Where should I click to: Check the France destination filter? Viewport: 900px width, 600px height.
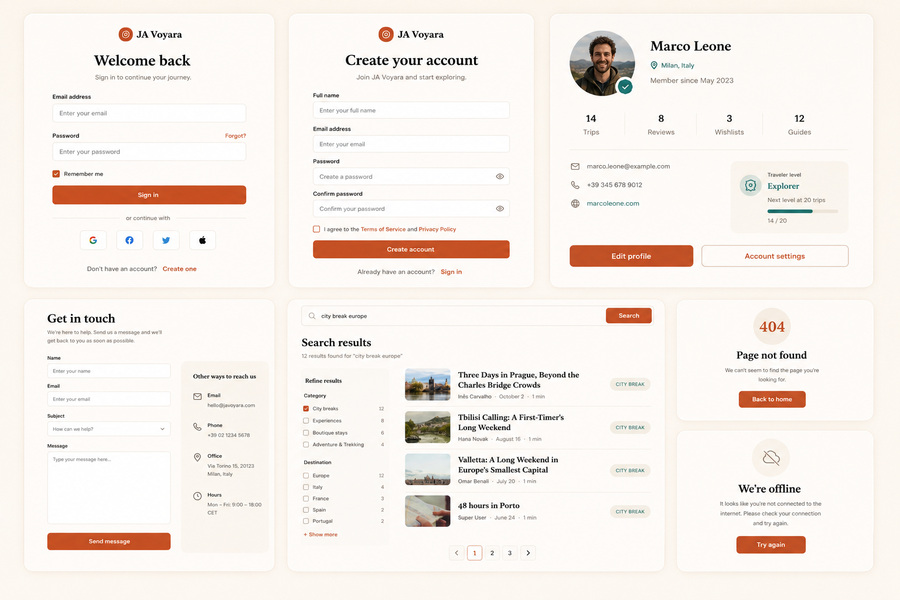pyautogui.click(x=306, y=498)
